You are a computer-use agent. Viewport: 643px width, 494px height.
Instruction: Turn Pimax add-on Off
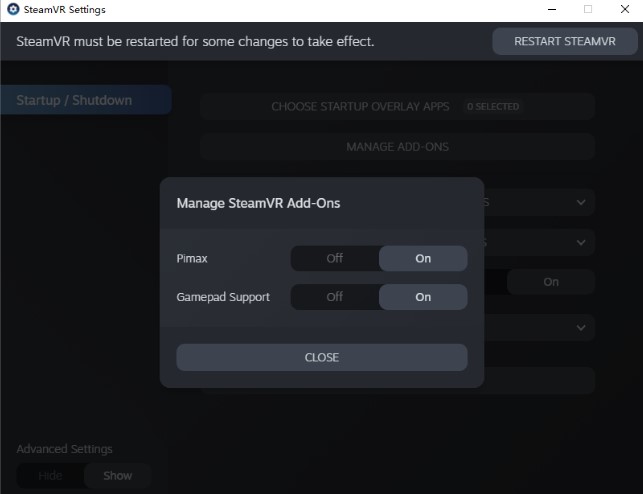(335, 258)
